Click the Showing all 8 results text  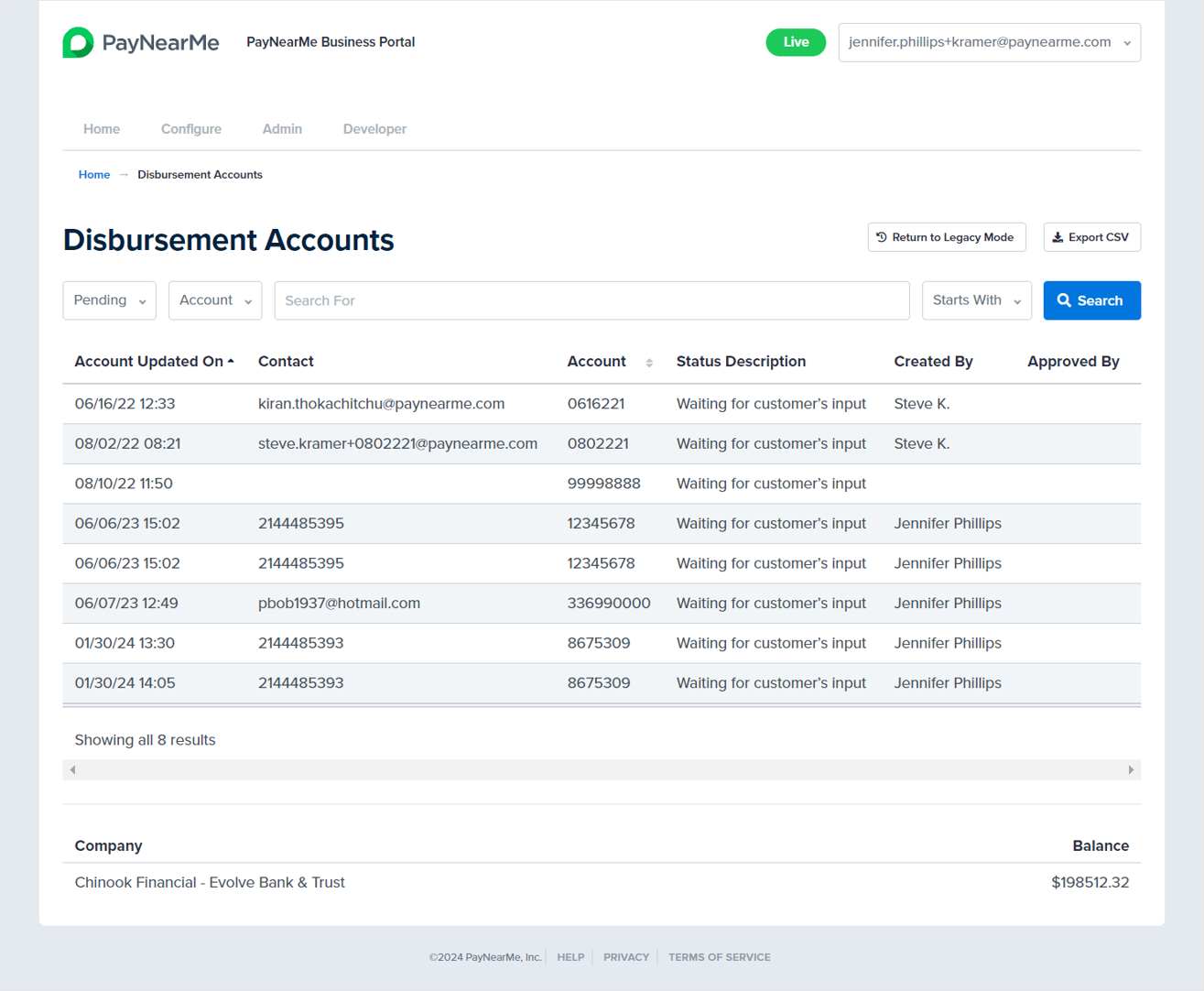pyautogui.click(x=145, y=740)
